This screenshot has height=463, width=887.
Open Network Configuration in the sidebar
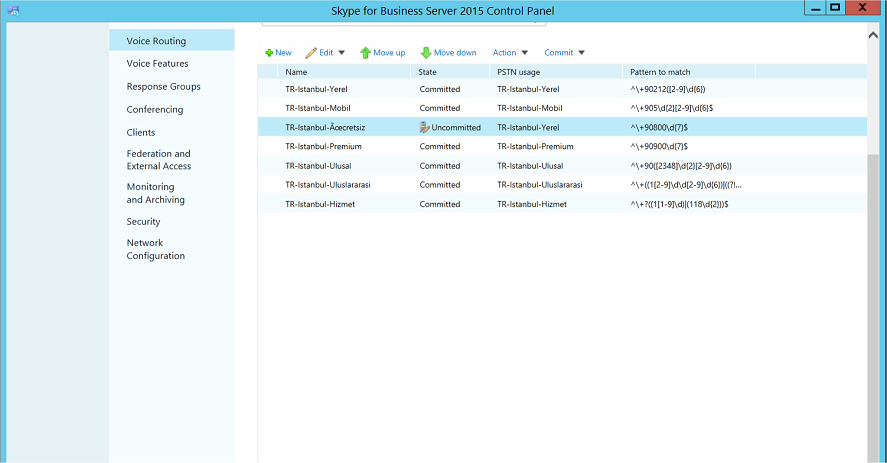click(155, 249)
